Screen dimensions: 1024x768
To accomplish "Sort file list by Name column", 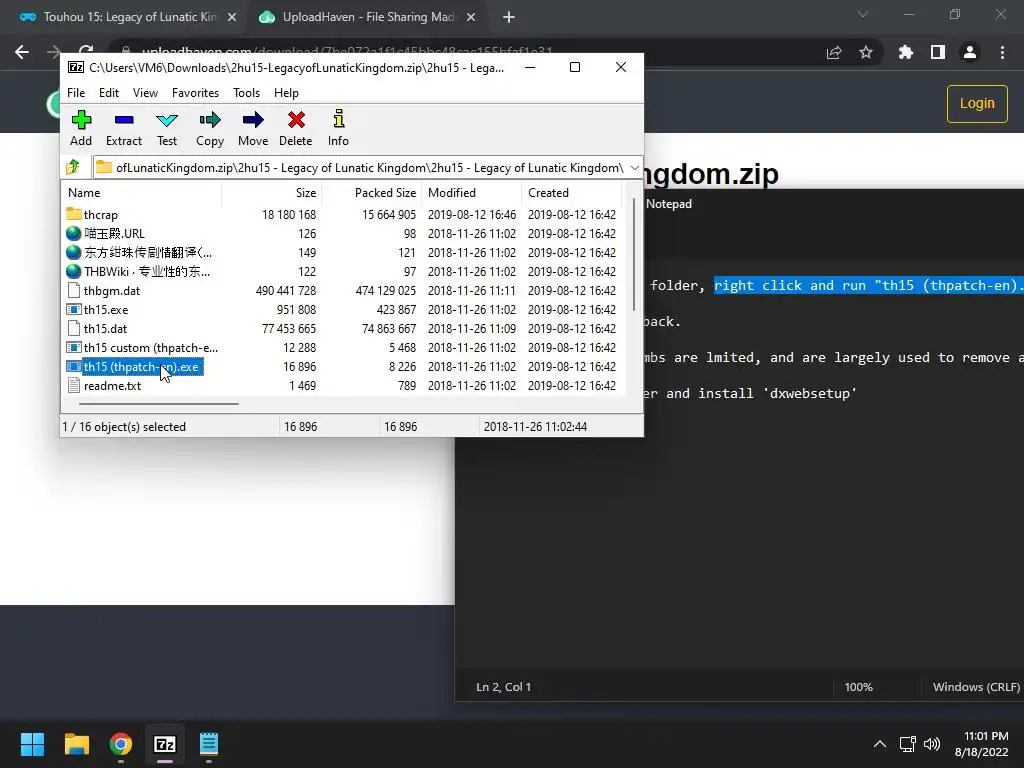I will click(x=142, y=193).
